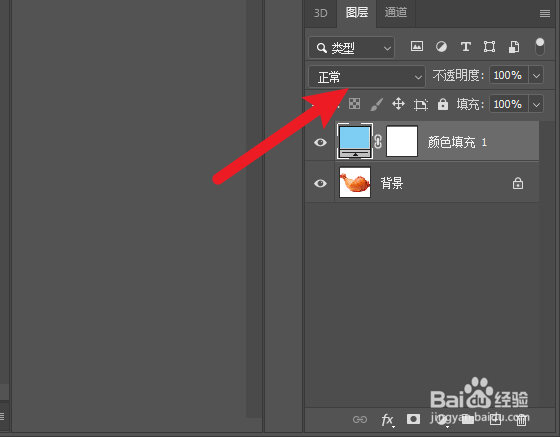Lock transparent pixels checkerboard icon
This screenshot has height=437, width=560.
[354, 104]
